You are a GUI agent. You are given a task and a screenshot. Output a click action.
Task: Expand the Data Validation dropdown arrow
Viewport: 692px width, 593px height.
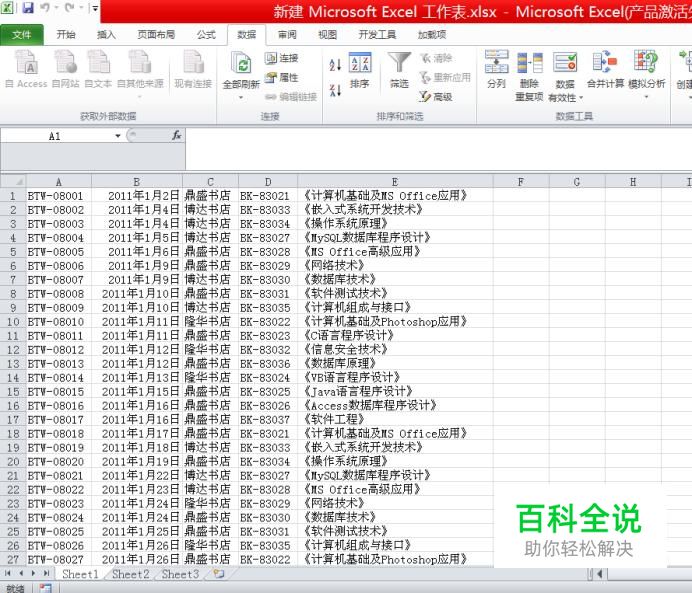pyautogui.click(x=581, y=98)
